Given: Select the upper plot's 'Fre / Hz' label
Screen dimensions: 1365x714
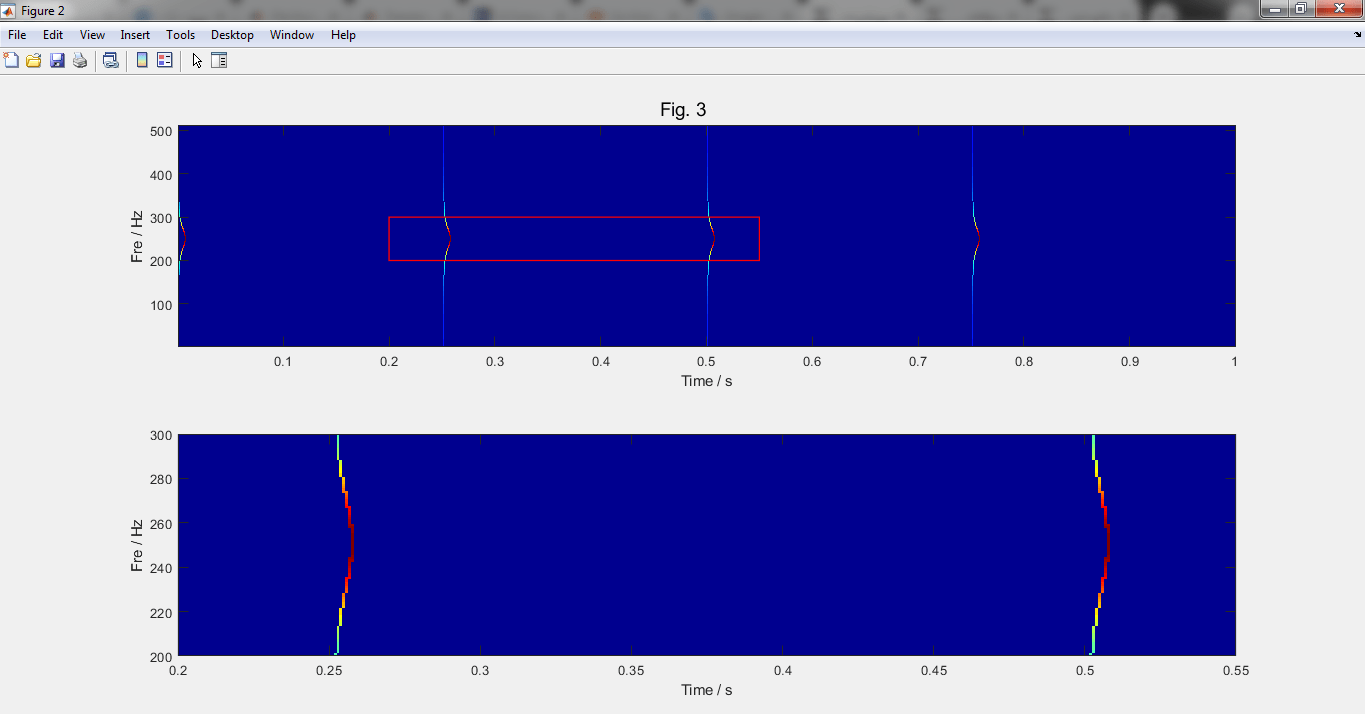Looking at the screenshot, I should point(137,237).
